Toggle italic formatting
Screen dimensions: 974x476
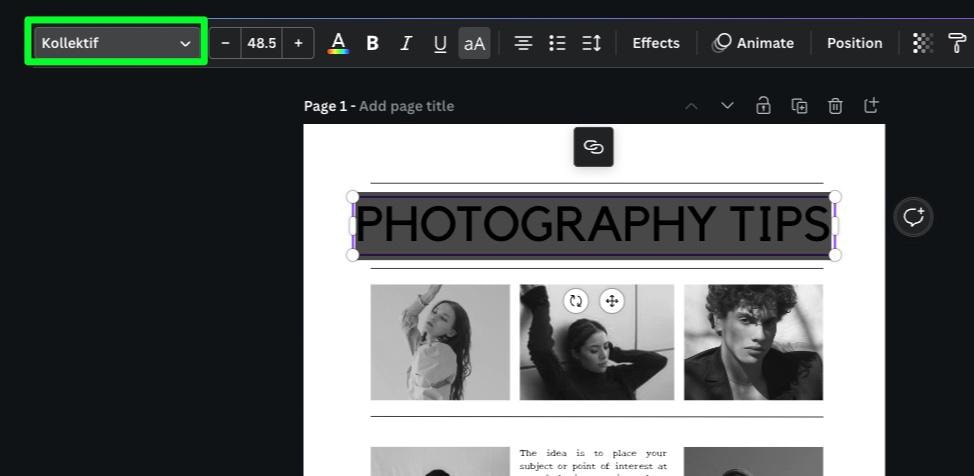(x=406, y=43)
